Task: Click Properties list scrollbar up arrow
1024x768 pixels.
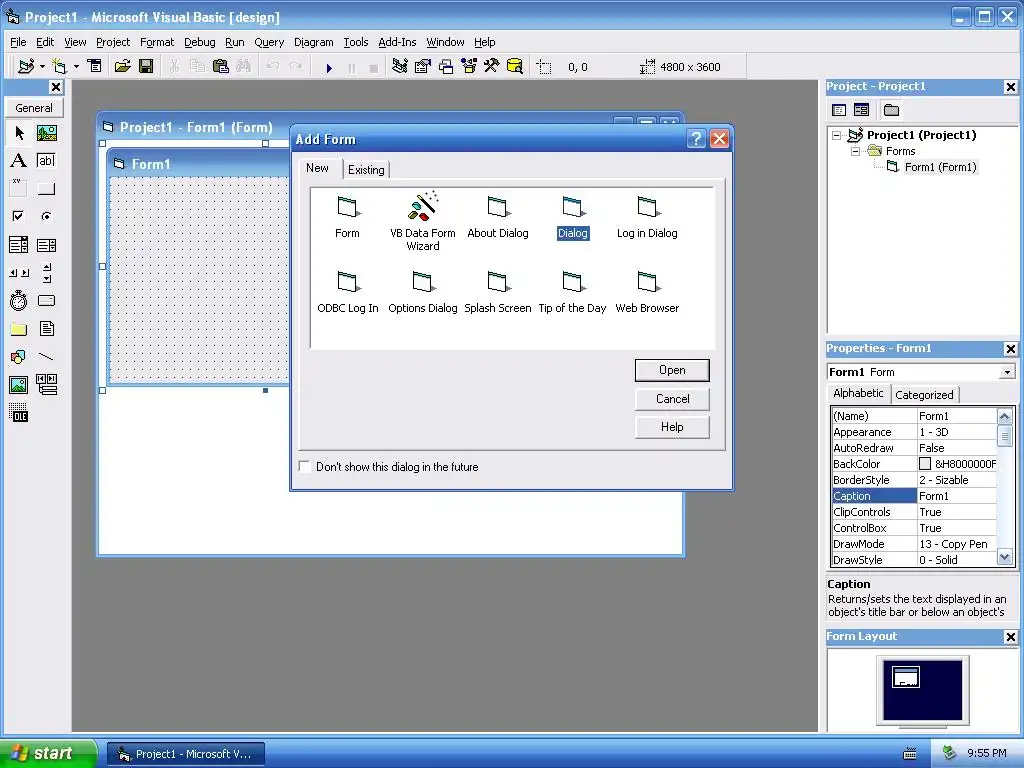Action: [x=1004, y=416]
